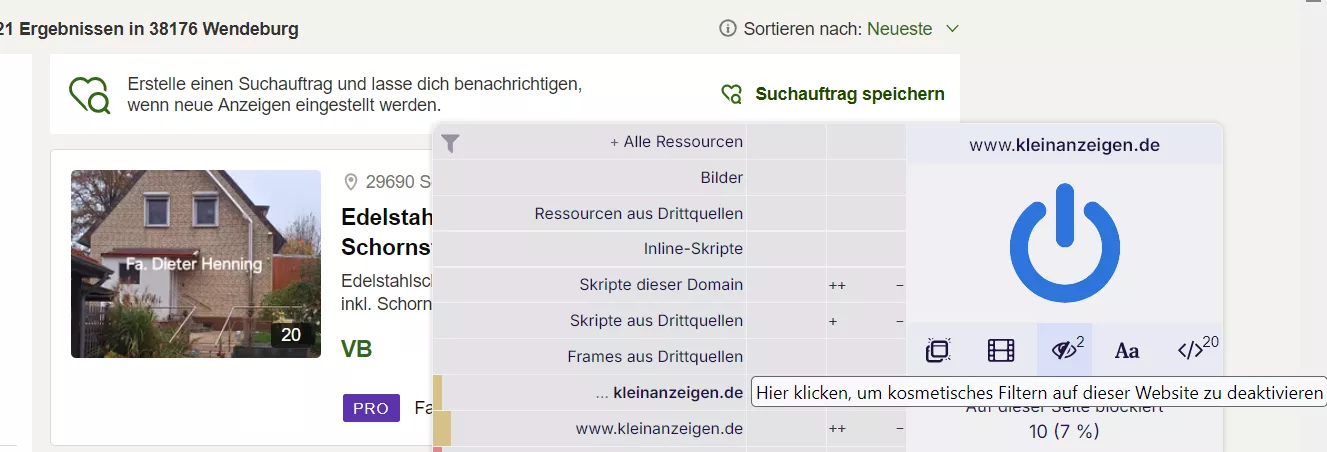Open the Neueste sort dropdown
Image resolution: width=1327 pixels, height=452 pixels.
[x=912, y=29]
